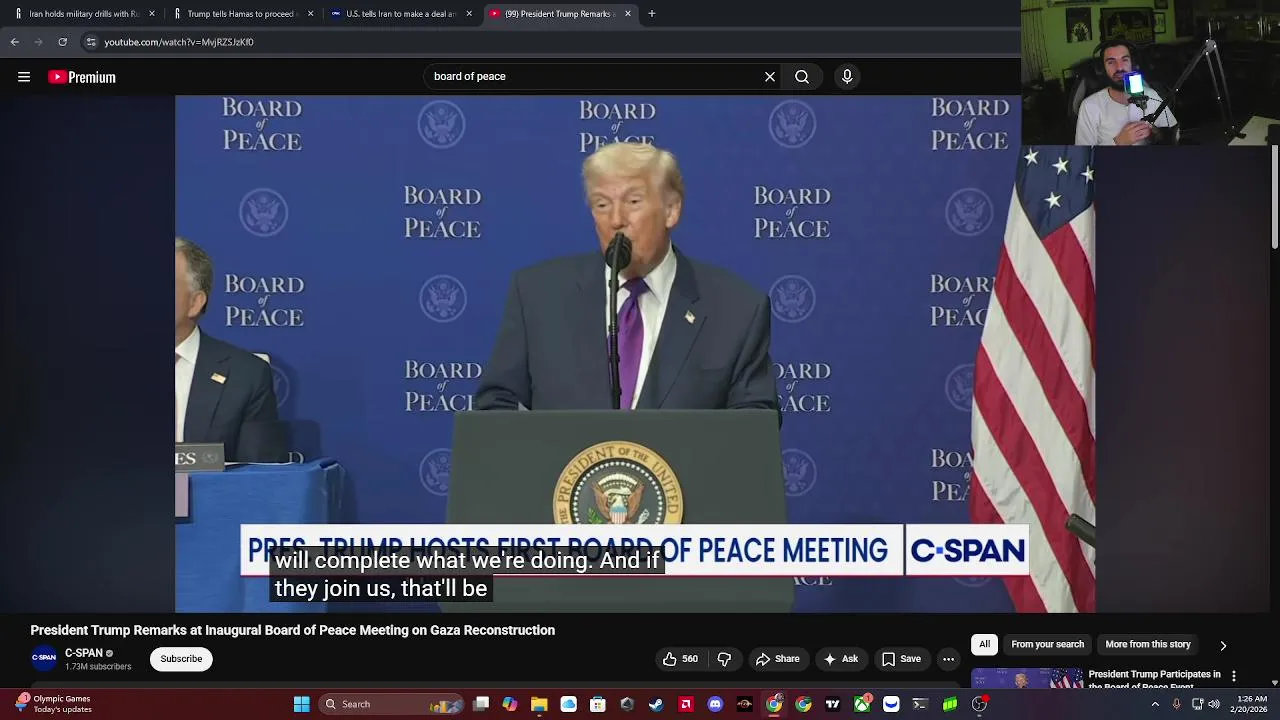
Task: Open TradingView from the taskbar
Action: [x=832, y=704]
